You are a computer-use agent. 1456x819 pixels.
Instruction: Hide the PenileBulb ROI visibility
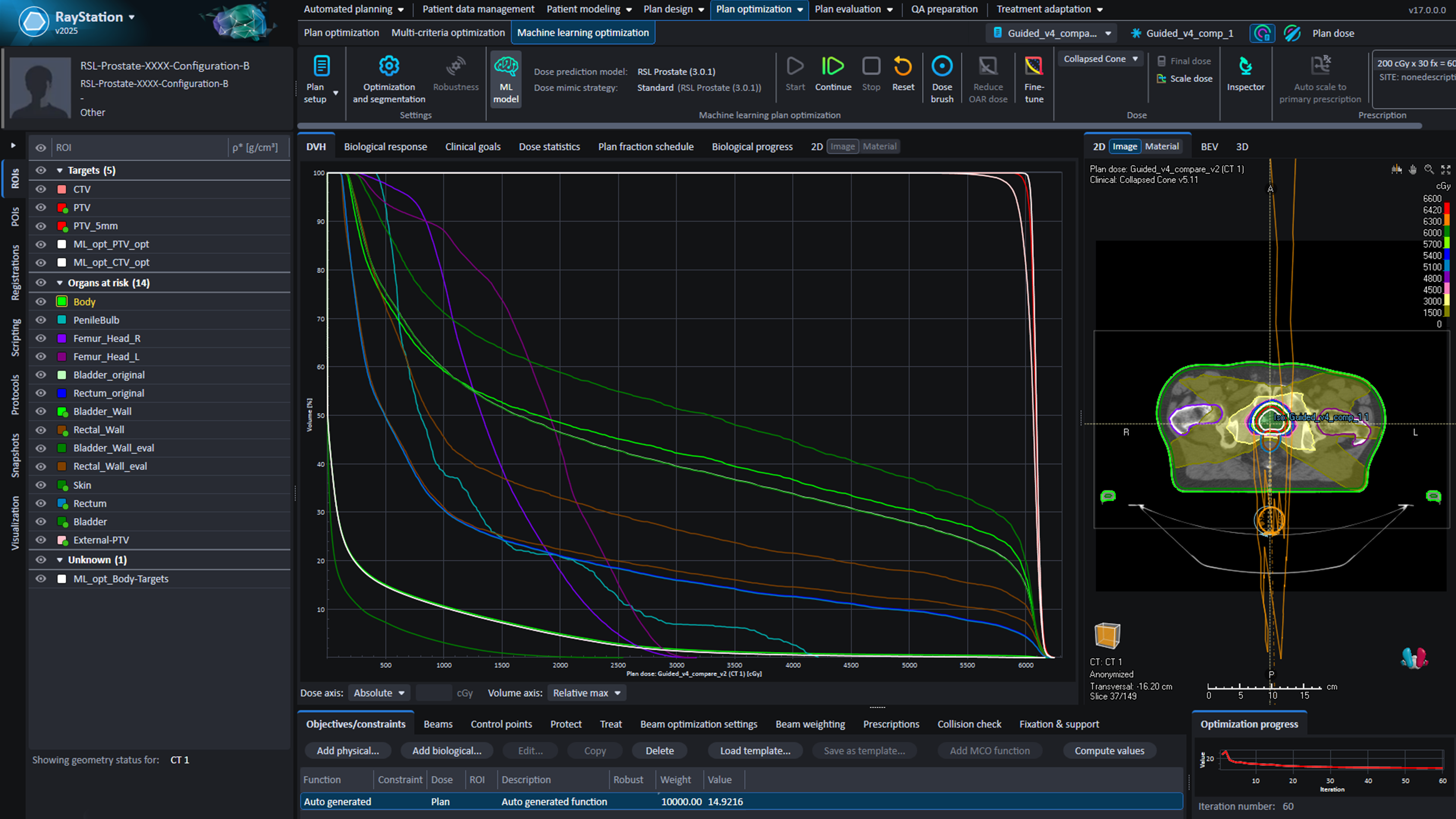40,320
